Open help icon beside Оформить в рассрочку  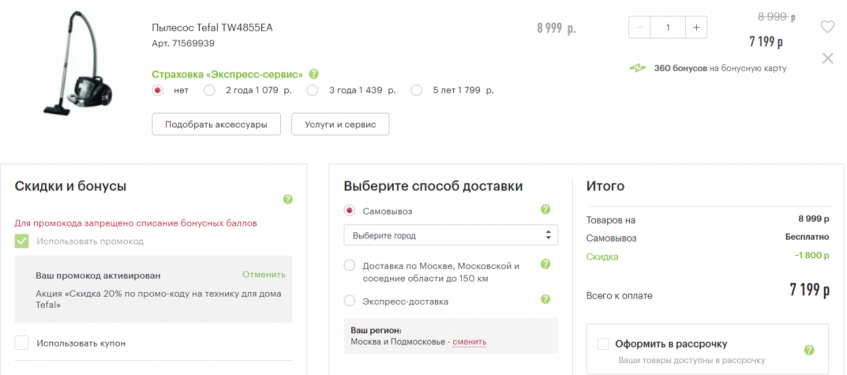(809, 350)
